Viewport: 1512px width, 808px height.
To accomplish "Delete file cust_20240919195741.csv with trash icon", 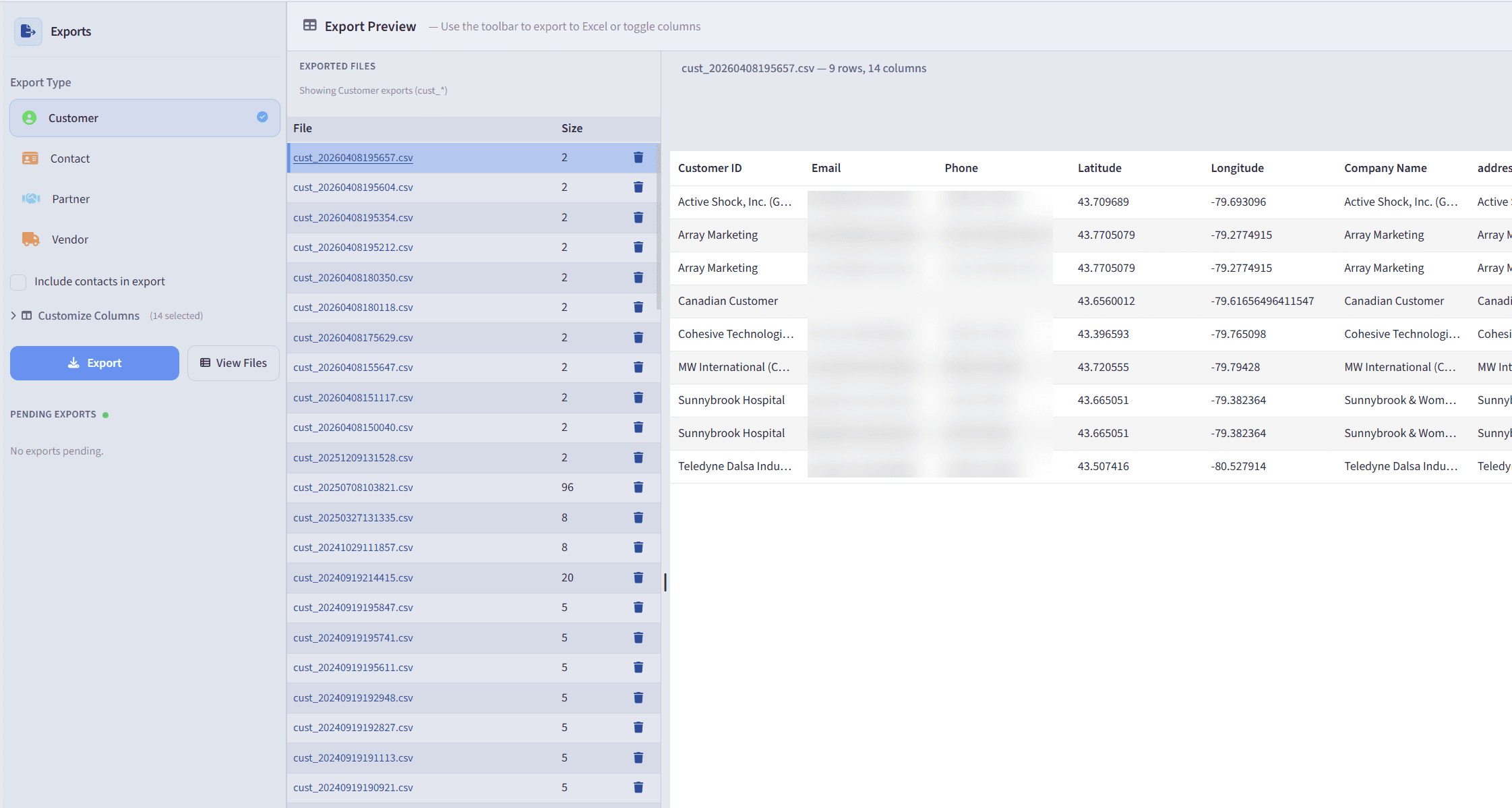I will click(638, 637).
